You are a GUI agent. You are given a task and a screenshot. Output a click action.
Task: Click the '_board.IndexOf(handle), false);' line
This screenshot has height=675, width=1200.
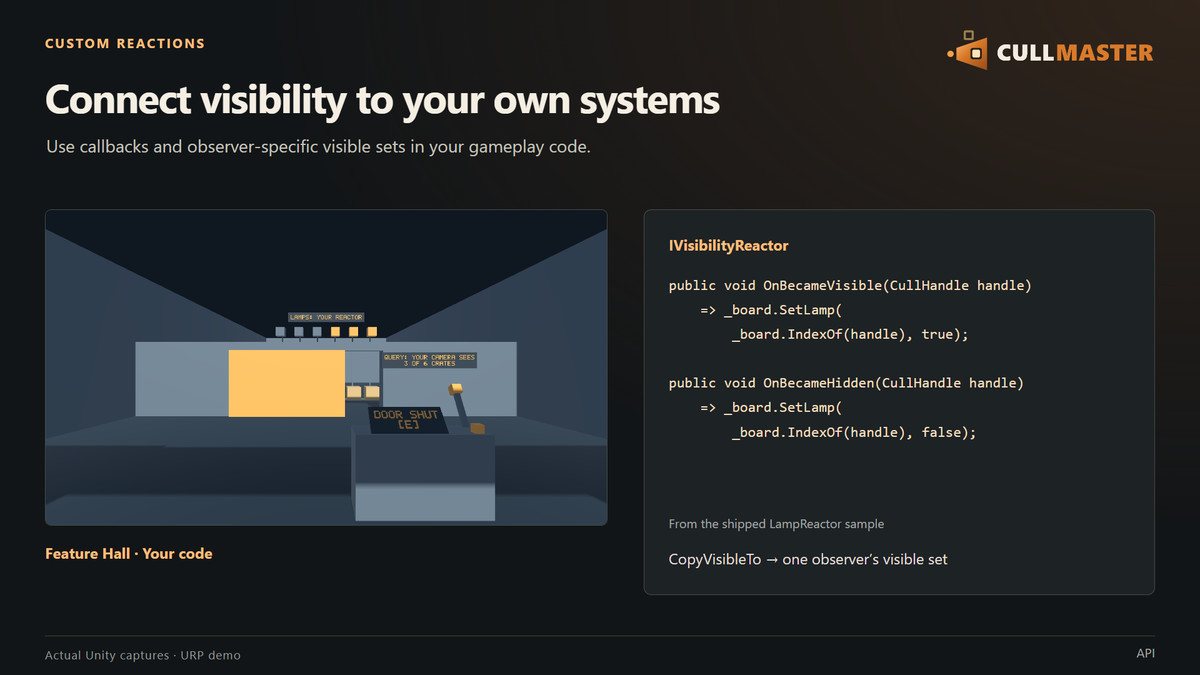(853, 432)
